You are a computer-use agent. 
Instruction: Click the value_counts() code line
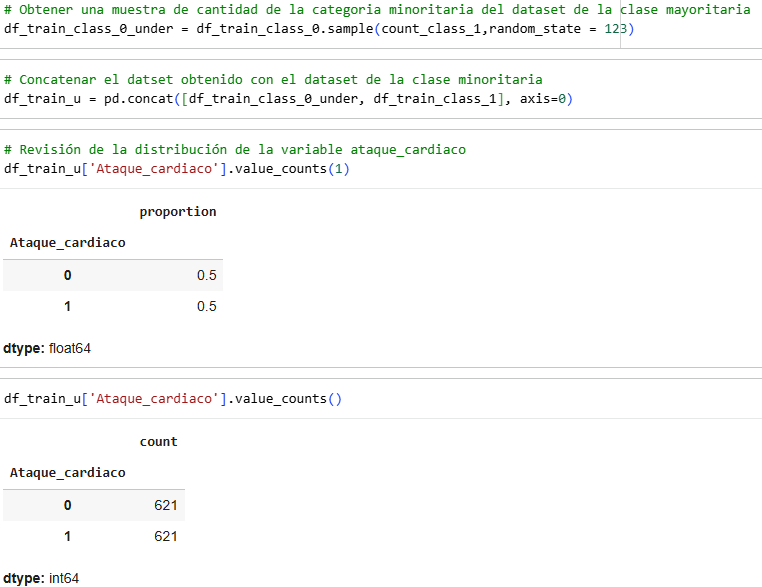coord(173,399)
